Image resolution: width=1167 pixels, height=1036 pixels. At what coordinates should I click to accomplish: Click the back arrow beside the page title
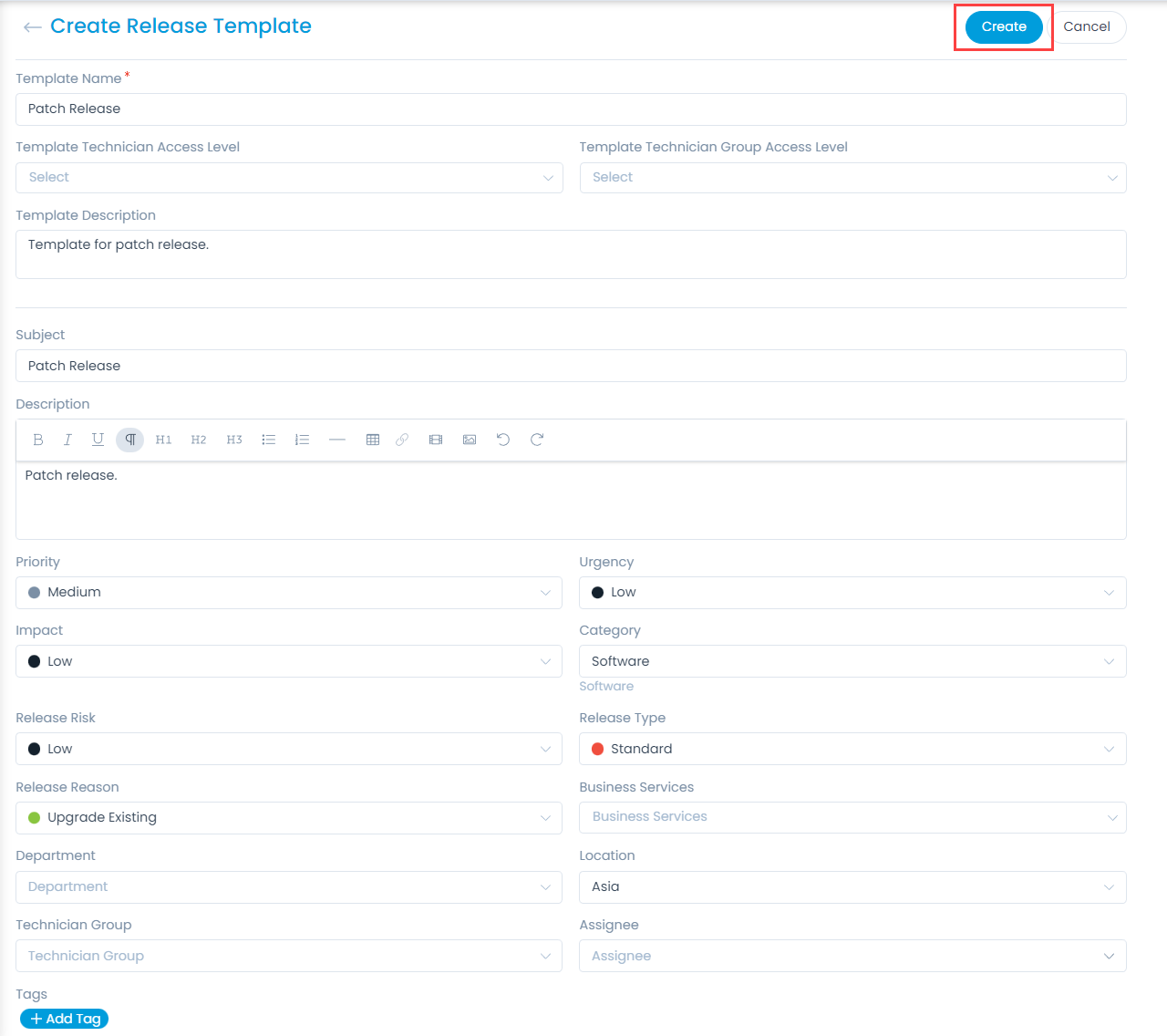pos(33,27)
